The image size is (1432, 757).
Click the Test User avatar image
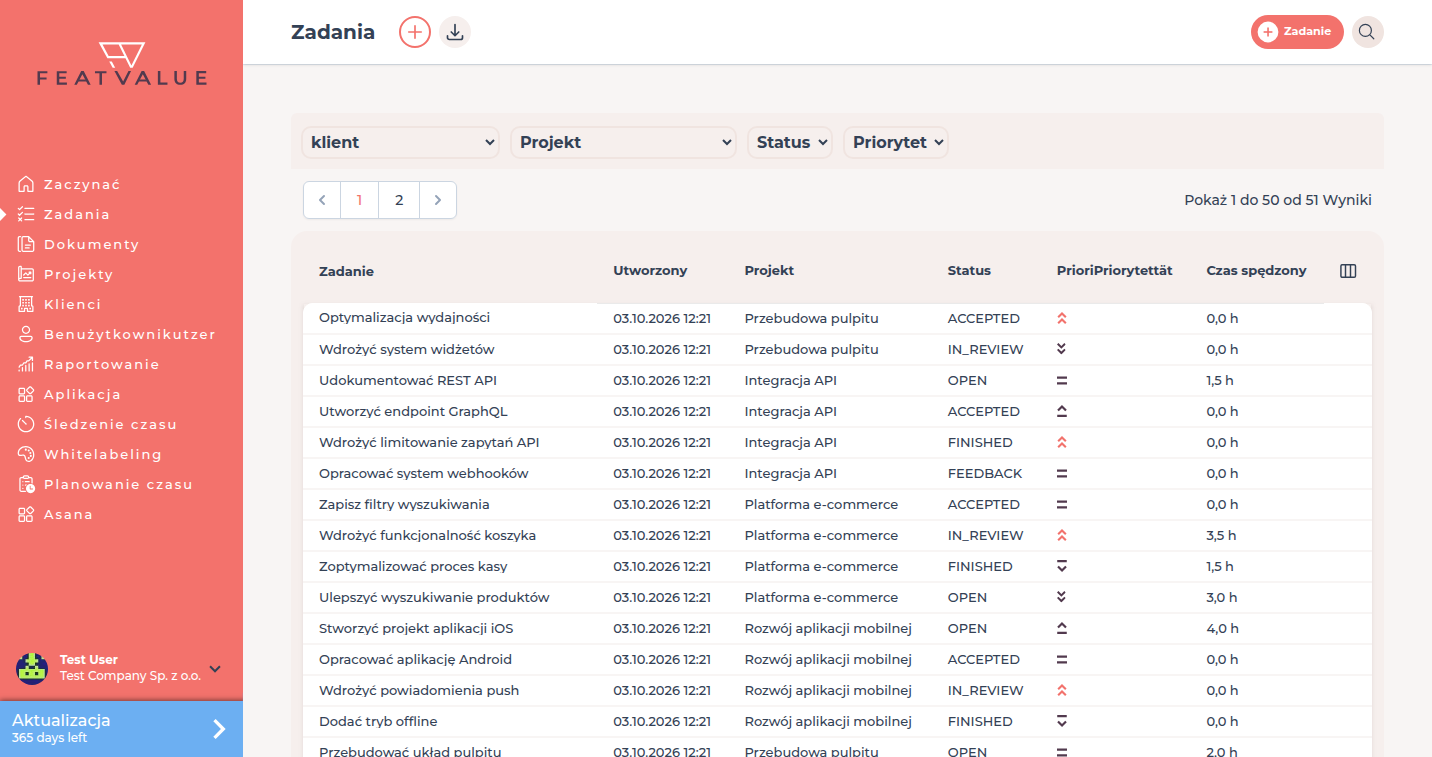[x=32, y=668]
